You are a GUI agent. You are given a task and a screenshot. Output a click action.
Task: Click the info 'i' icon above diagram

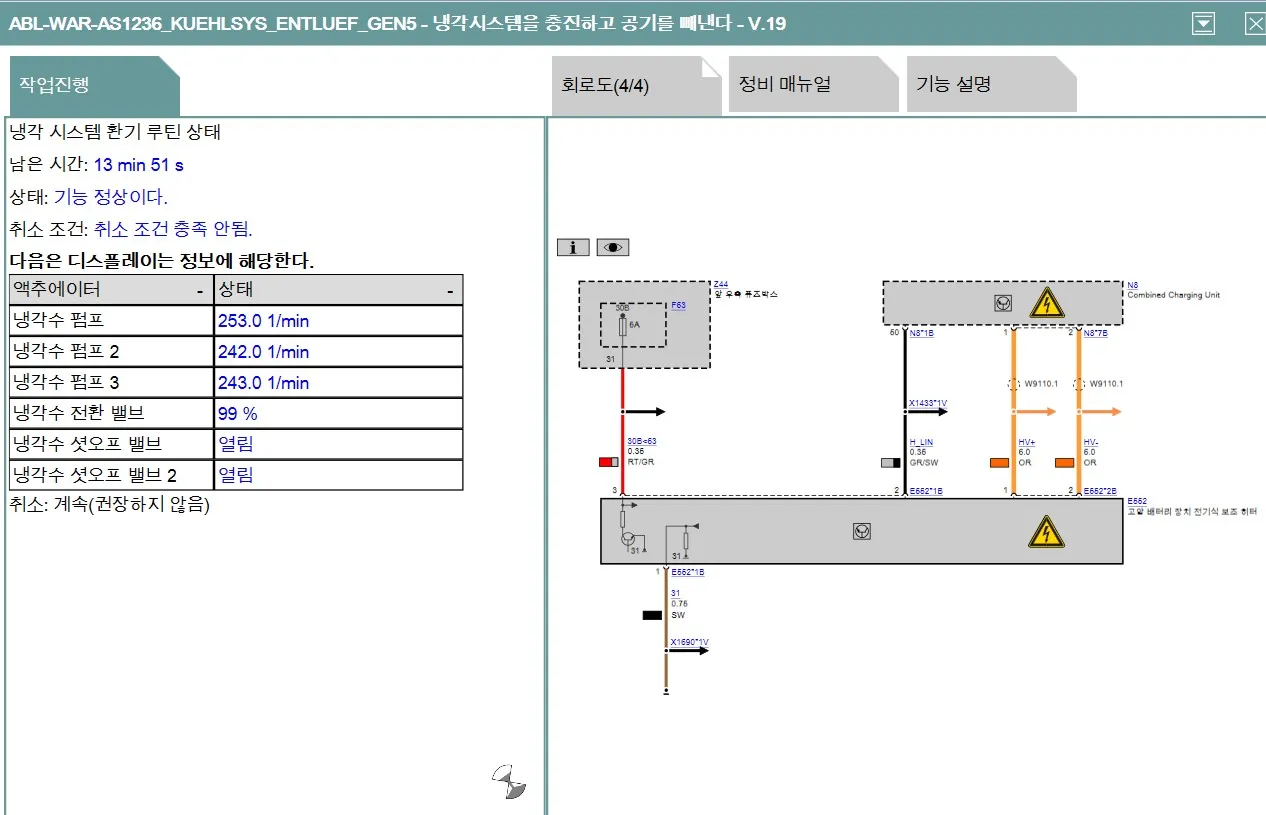point(573,247)
